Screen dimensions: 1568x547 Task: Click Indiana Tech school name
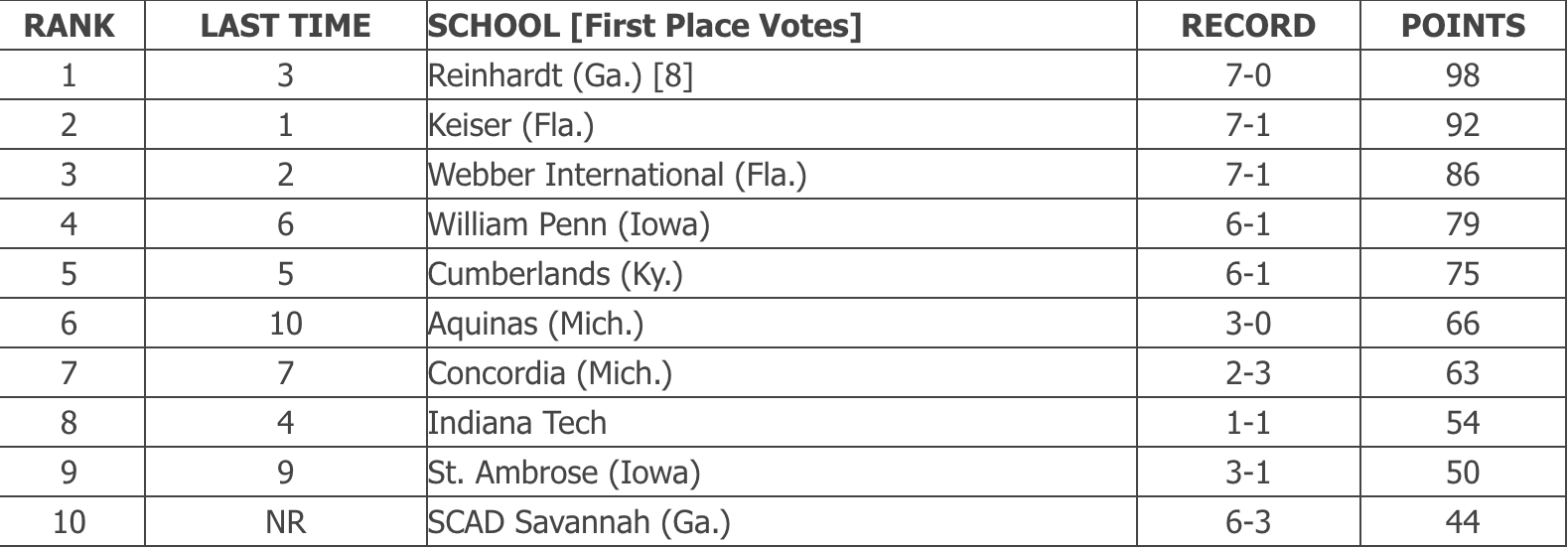517,423
